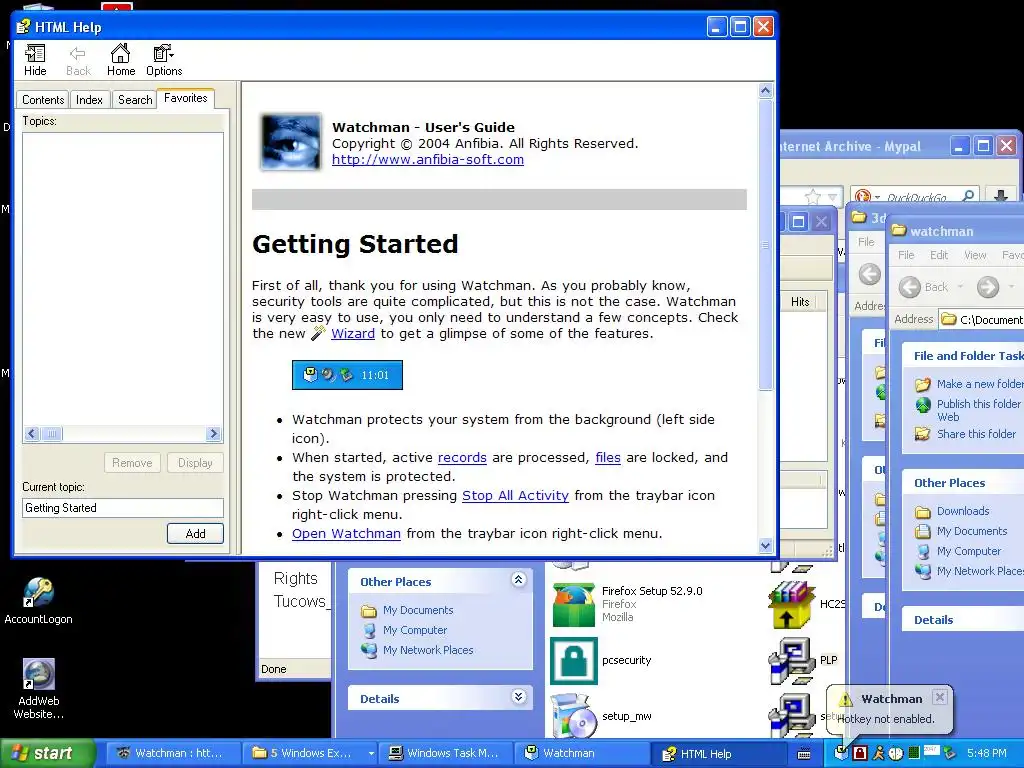Open Edit menu in watchman folder window
The width and height of the screenshot is (1024, 768).
click(939, 255)
